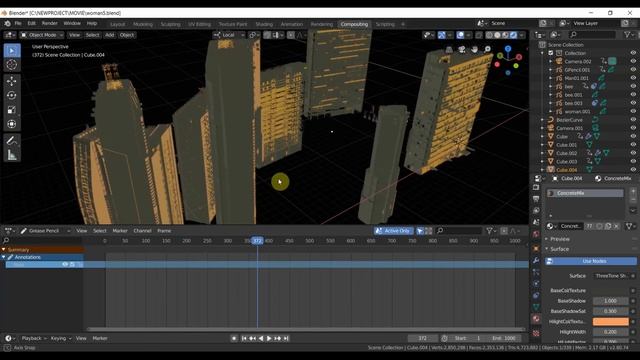Select the Select Box tool
This screenshot has height=360, width=640.
(12, 51)
